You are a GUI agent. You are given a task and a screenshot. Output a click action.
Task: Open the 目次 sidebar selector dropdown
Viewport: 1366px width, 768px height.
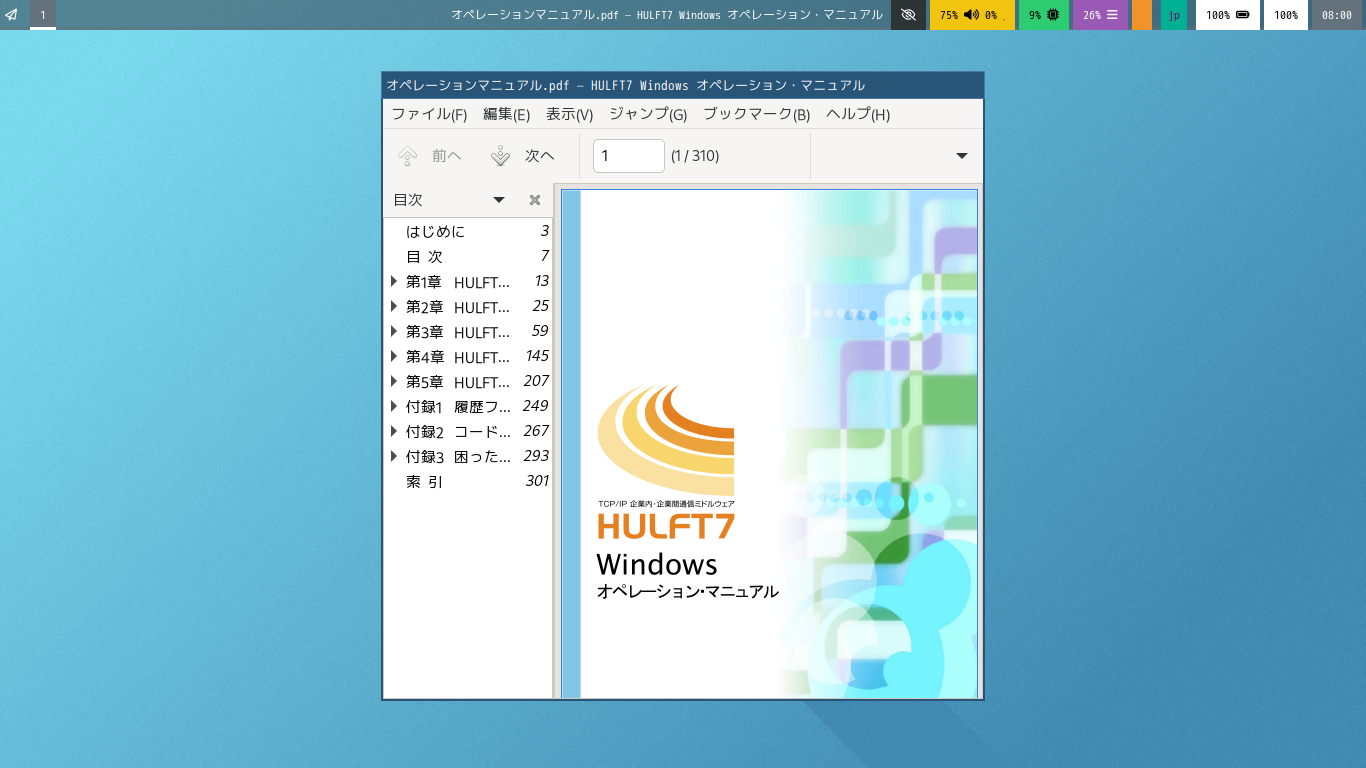tap(499, 200)
